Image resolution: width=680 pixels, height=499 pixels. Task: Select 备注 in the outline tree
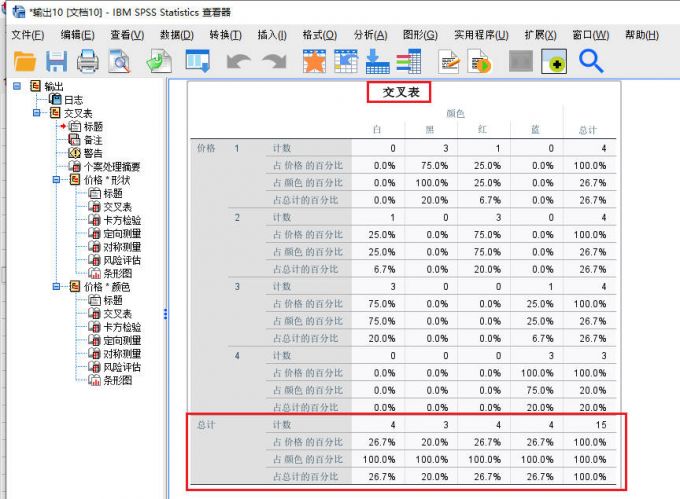pyautogui.click(x=93, y=140)
